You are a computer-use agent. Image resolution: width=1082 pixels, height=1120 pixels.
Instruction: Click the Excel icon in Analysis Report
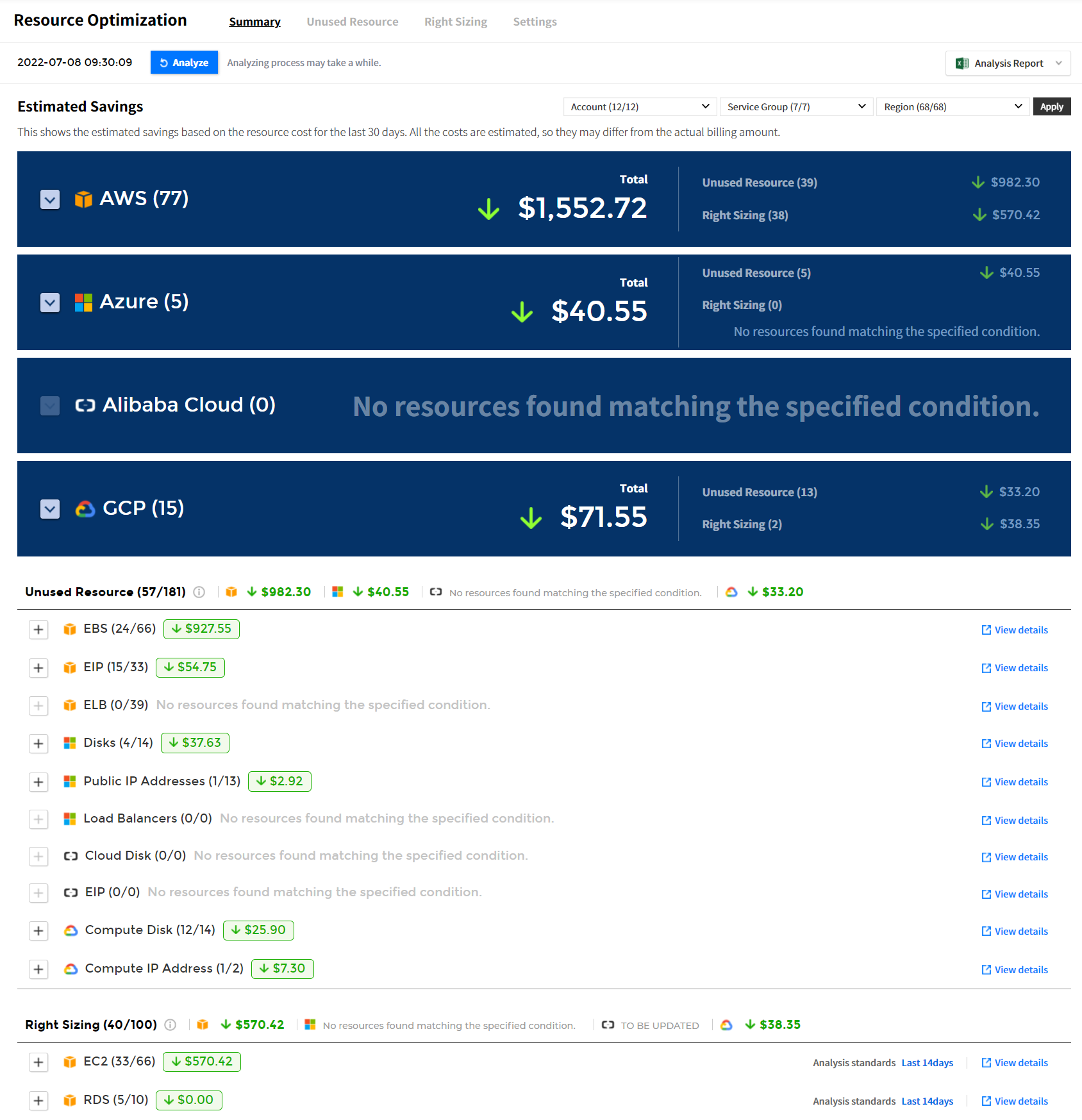click(961, 63)
